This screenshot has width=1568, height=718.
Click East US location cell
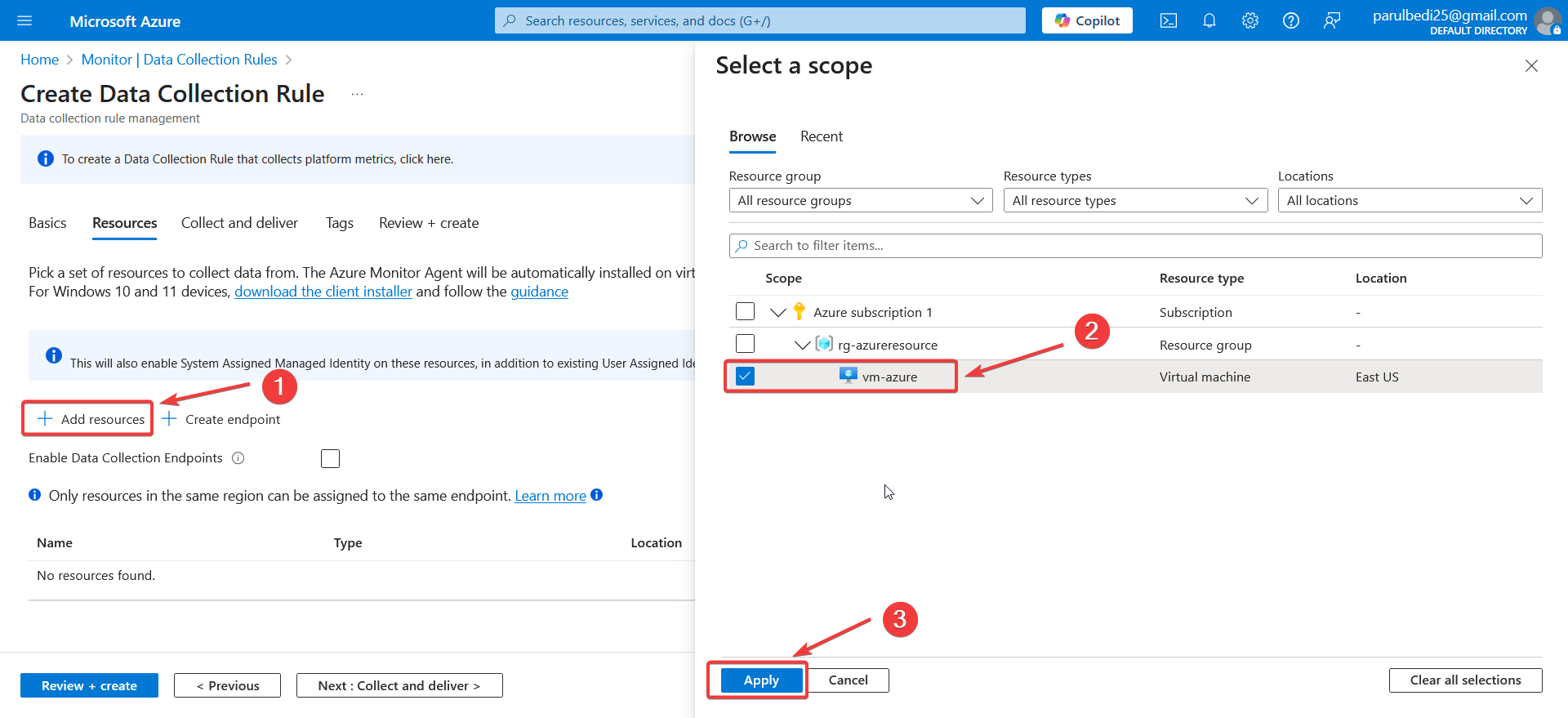1377,377
